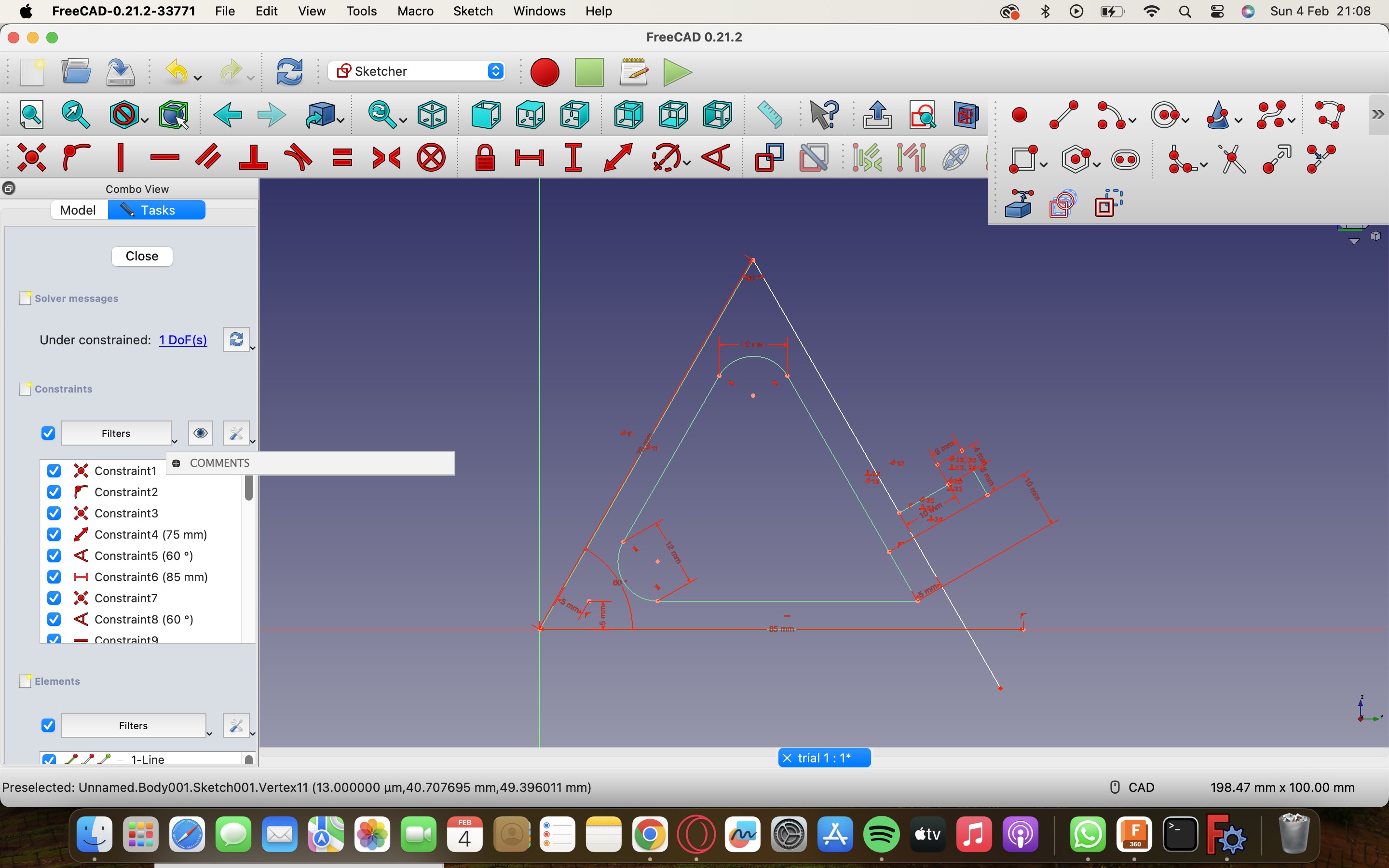Apply block constraint tool
The width and height of the screenshot is (1389, 868).
pyautogui.click(x=431, y=157)
